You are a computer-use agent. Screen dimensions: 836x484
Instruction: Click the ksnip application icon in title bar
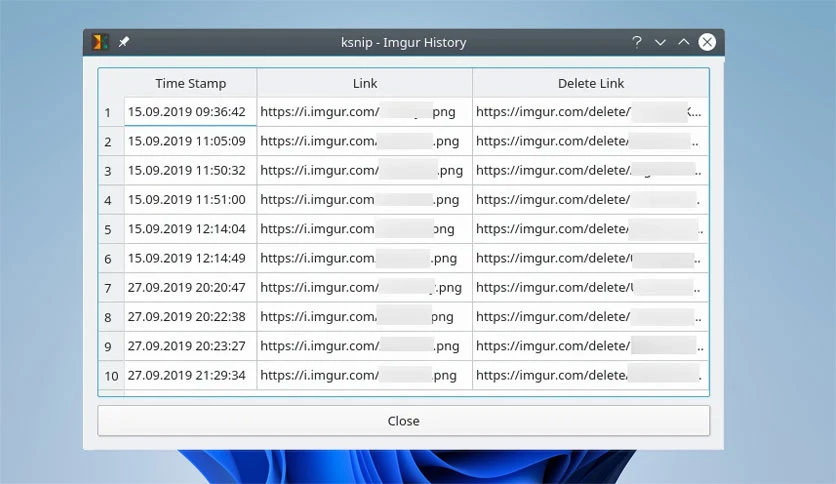(x=100, y=42)
